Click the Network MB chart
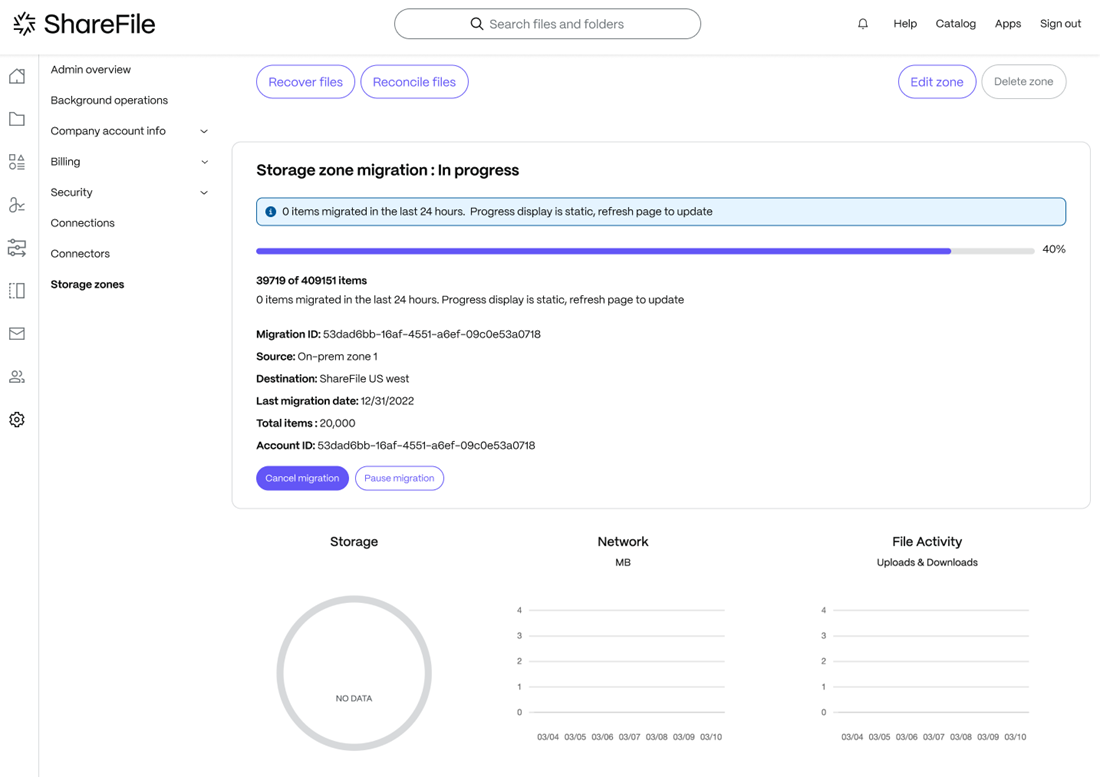The height and width of the screenshot is (777, 1100). click(x=623, y=672)
